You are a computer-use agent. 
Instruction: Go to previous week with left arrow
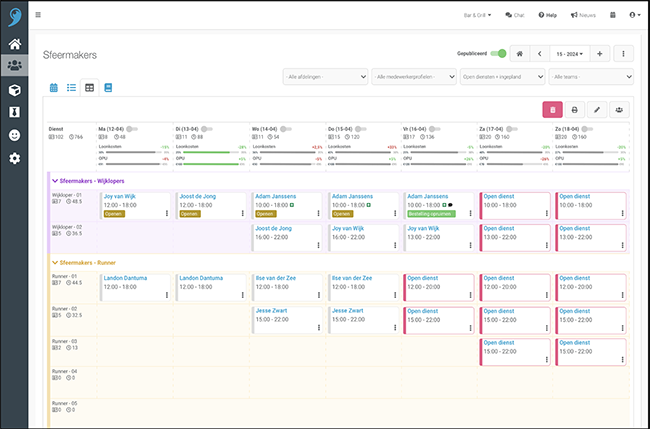539,54
